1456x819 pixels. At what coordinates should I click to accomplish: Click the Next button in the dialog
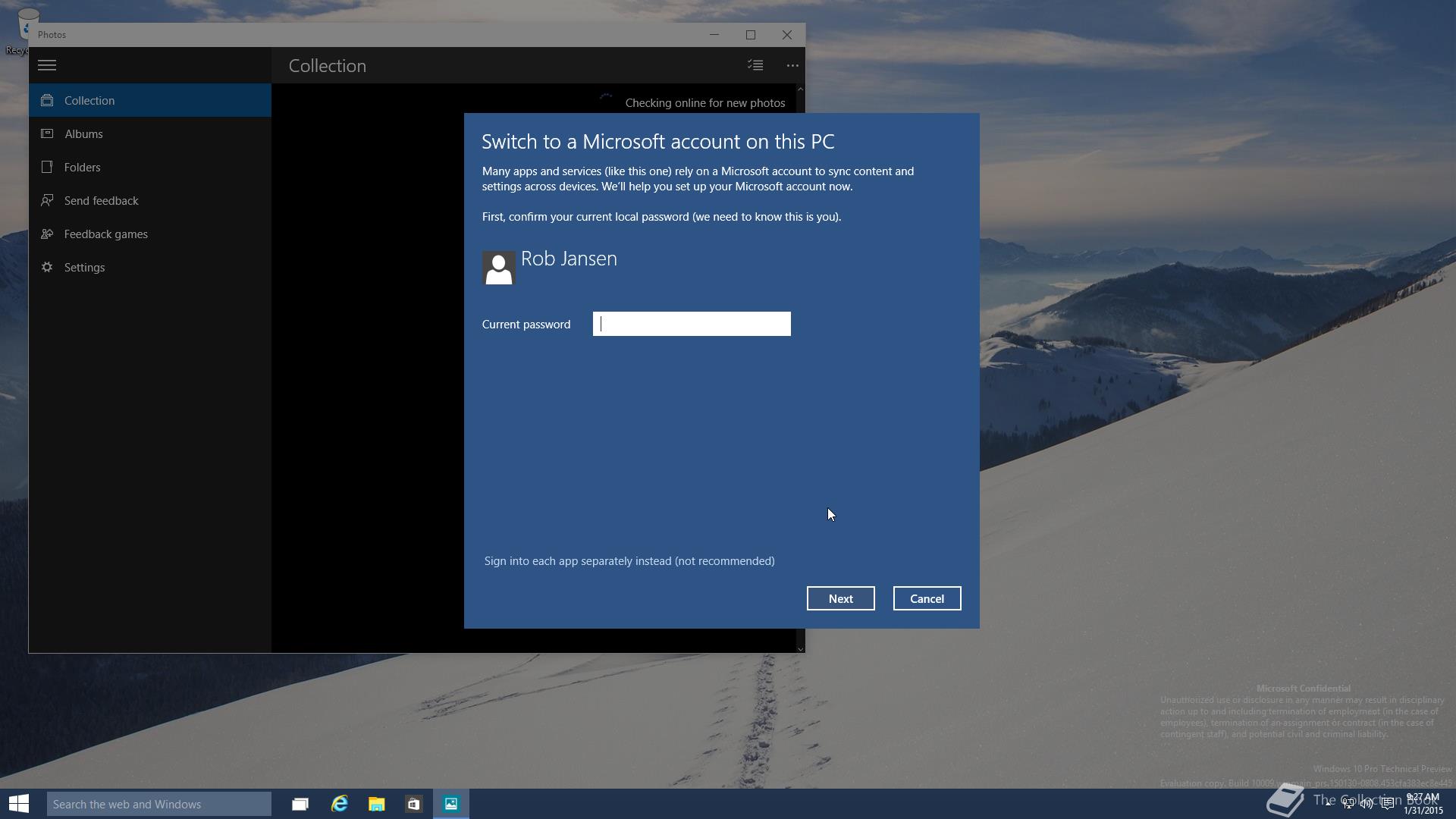coord(840,598)
